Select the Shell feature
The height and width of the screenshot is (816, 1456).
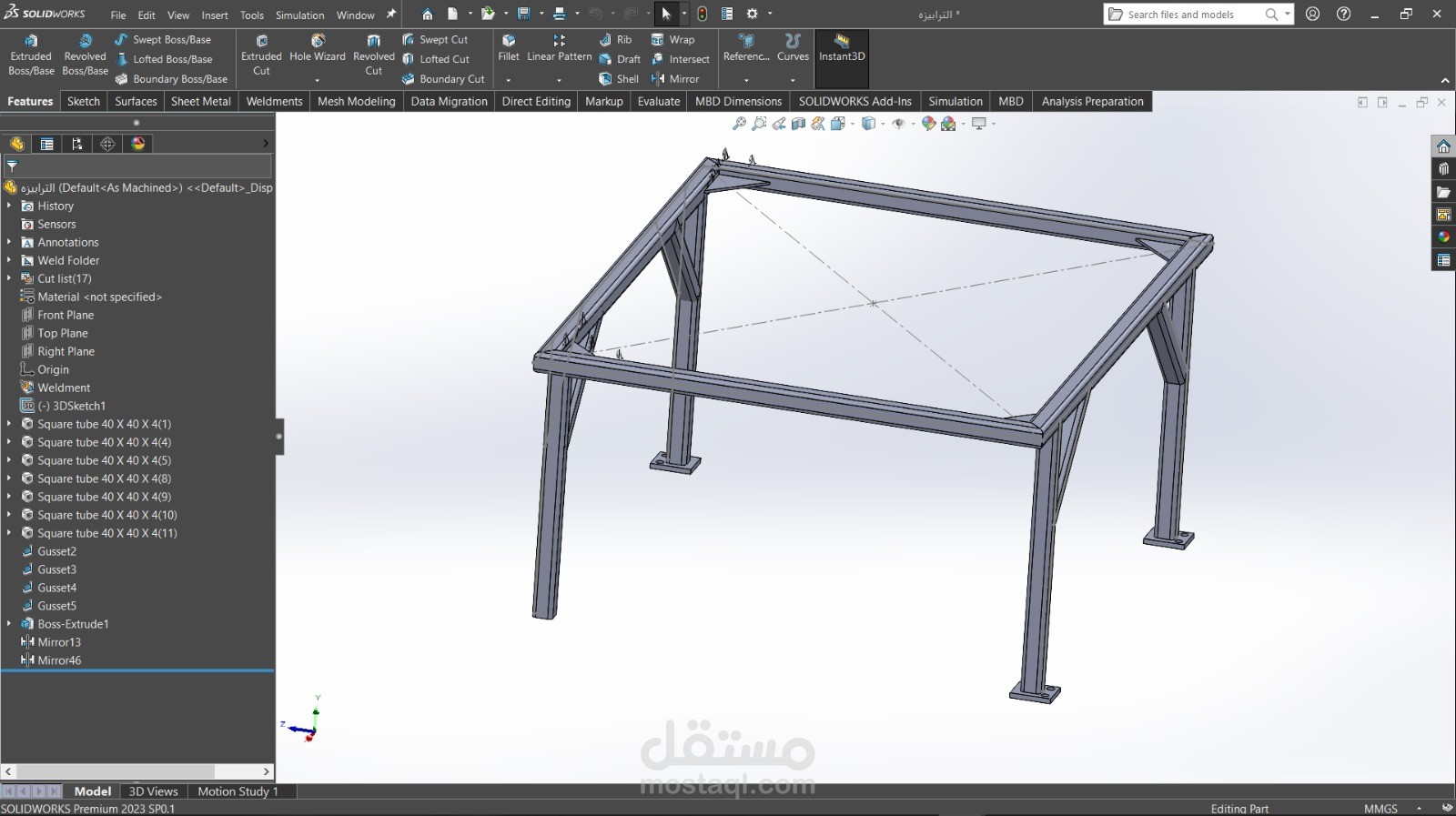tap(619, 79)
